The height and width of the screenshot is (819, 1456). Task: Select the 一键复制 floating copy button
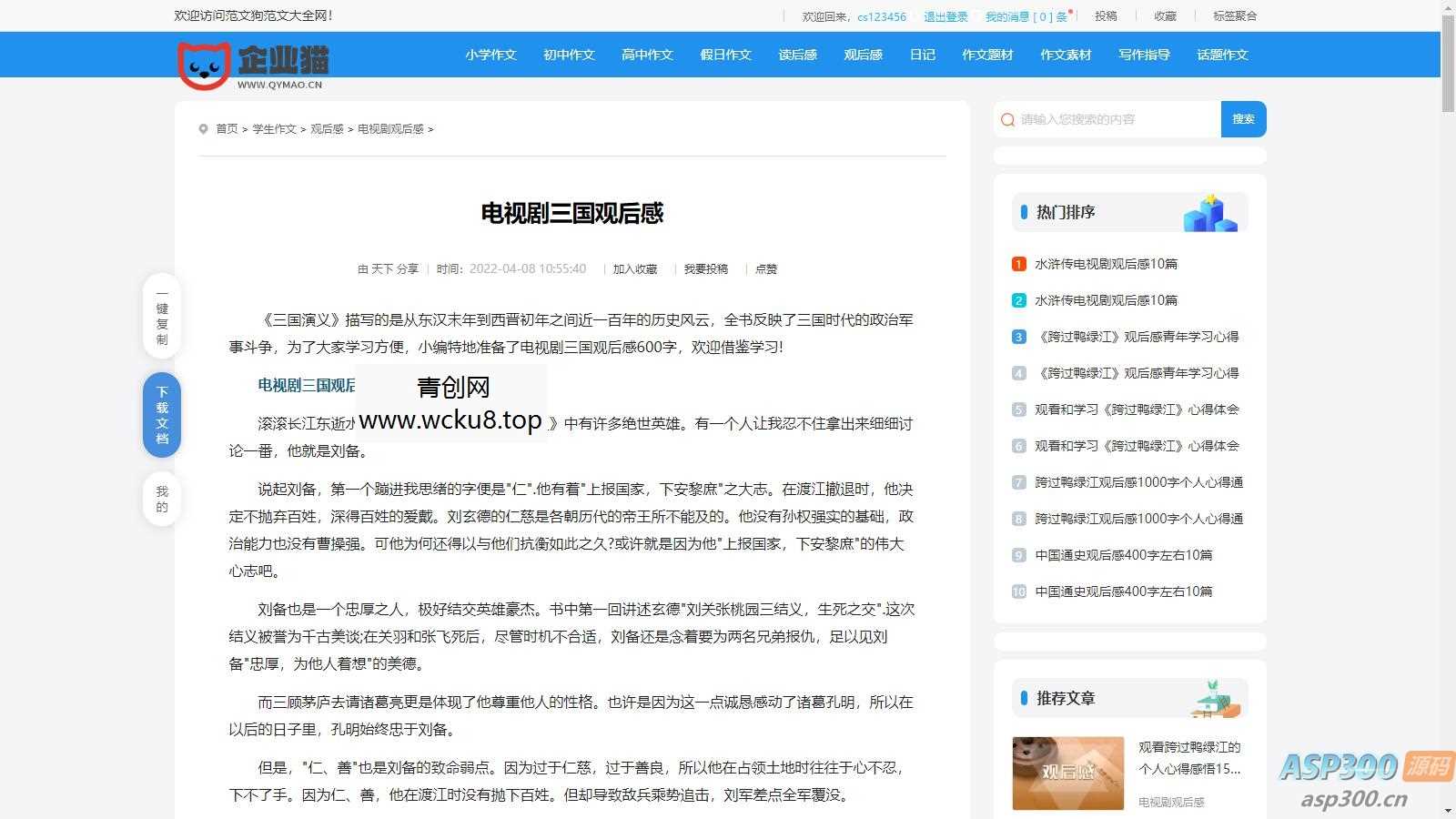pyautogui.click(x=161, y=318)
